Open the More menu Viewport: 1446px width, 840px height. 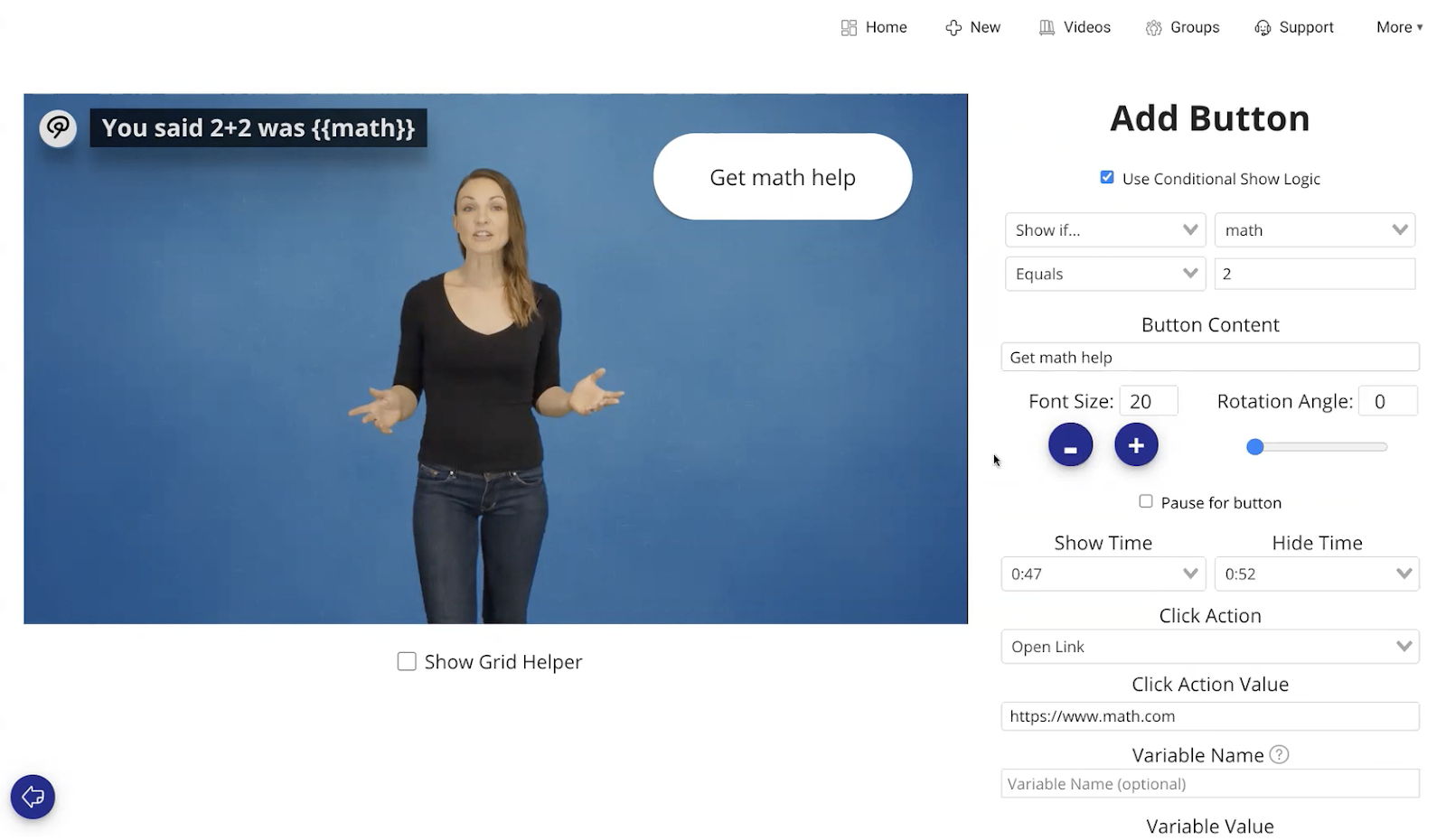[x=1399, y=27]
